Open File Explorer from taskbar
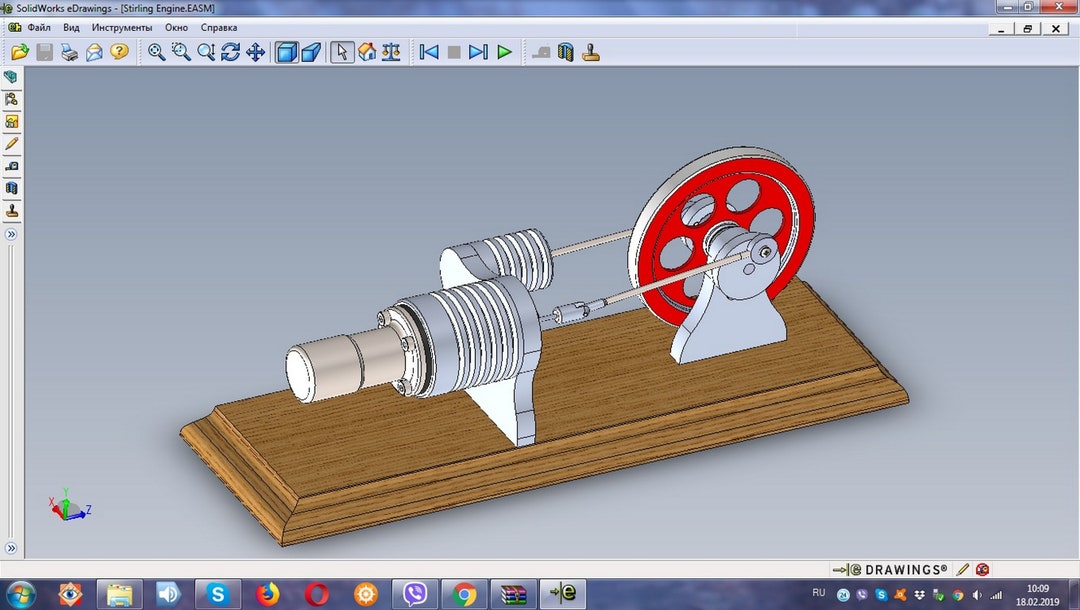Viewport: 1080px width, 610px height. [x=120, y=593]
